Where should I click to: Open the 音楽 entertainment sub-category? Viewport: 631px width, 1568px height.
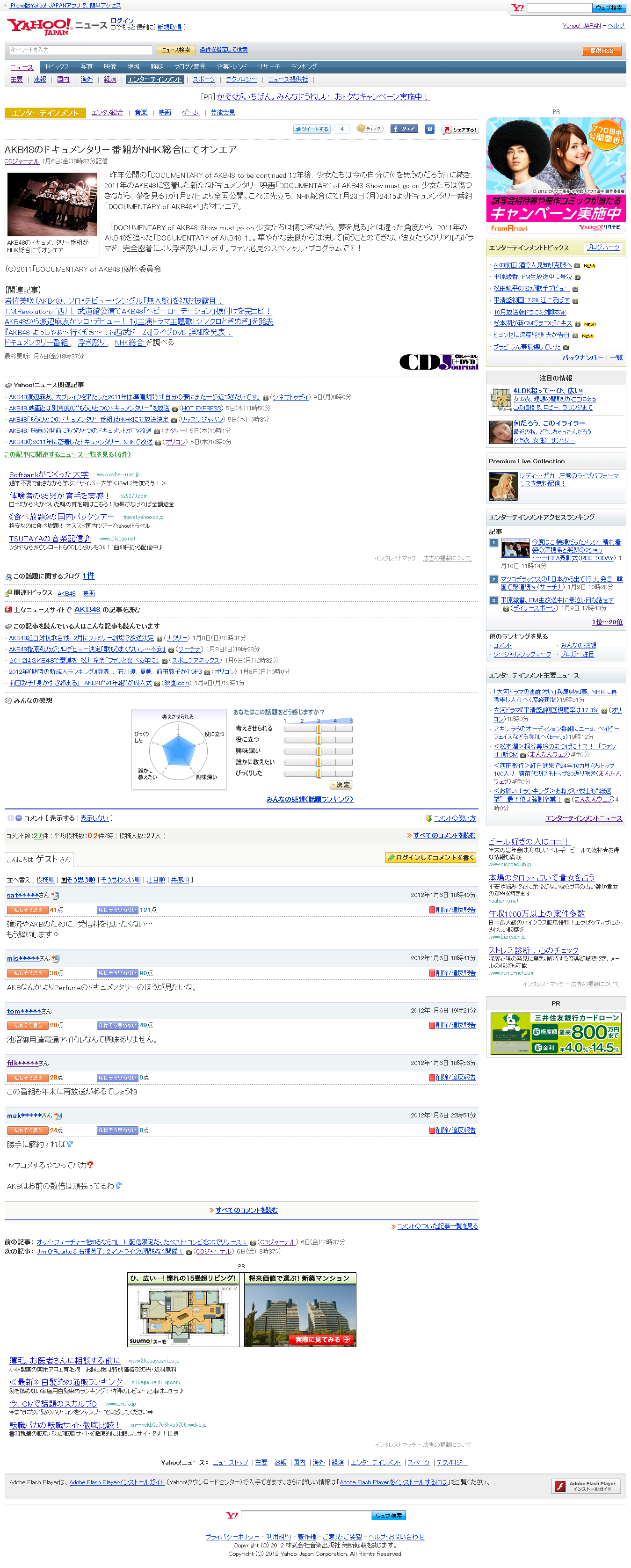(141, 113)
